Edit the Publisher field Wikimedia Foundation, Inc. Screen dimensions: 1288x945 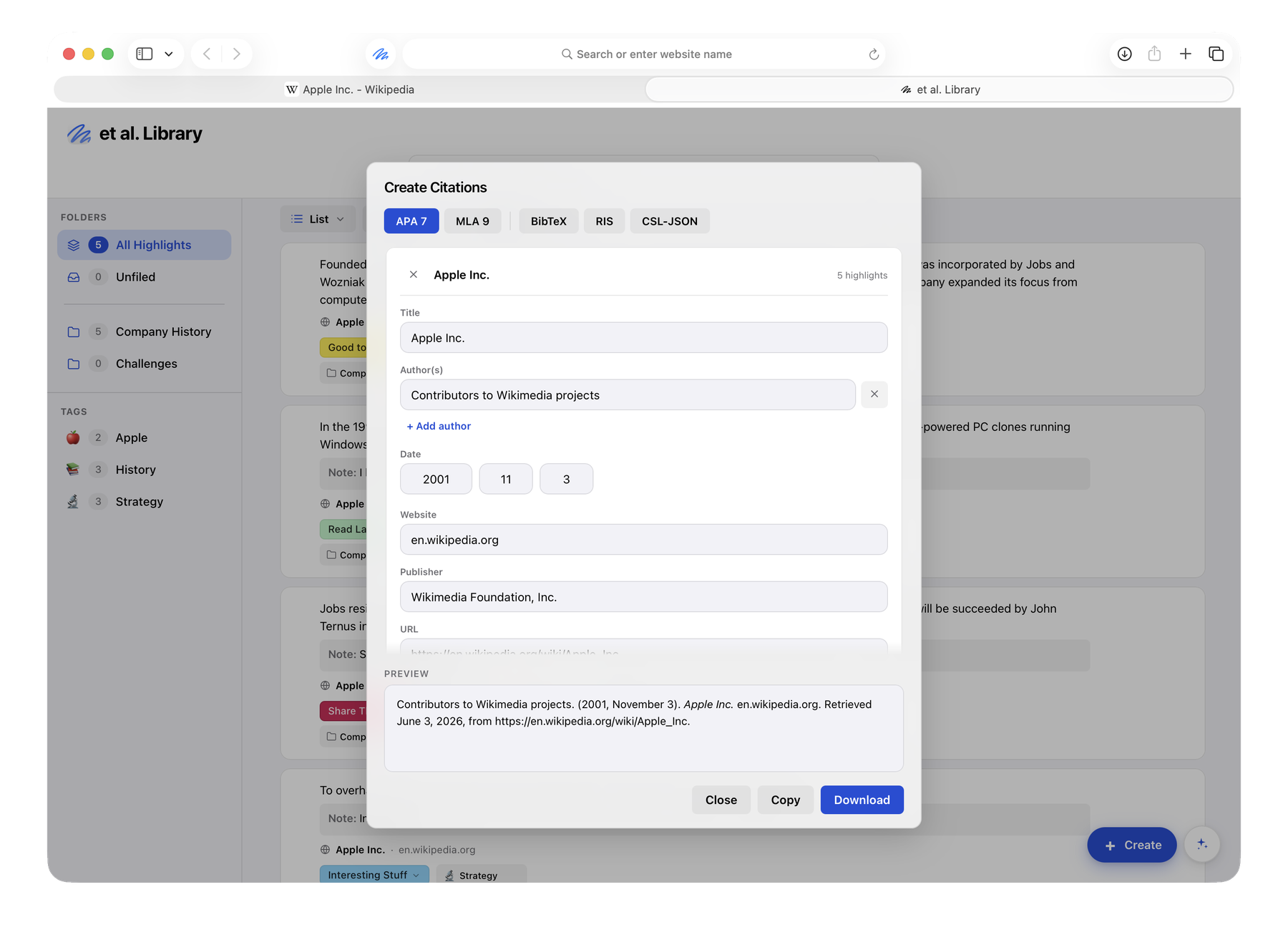(644, 597)
